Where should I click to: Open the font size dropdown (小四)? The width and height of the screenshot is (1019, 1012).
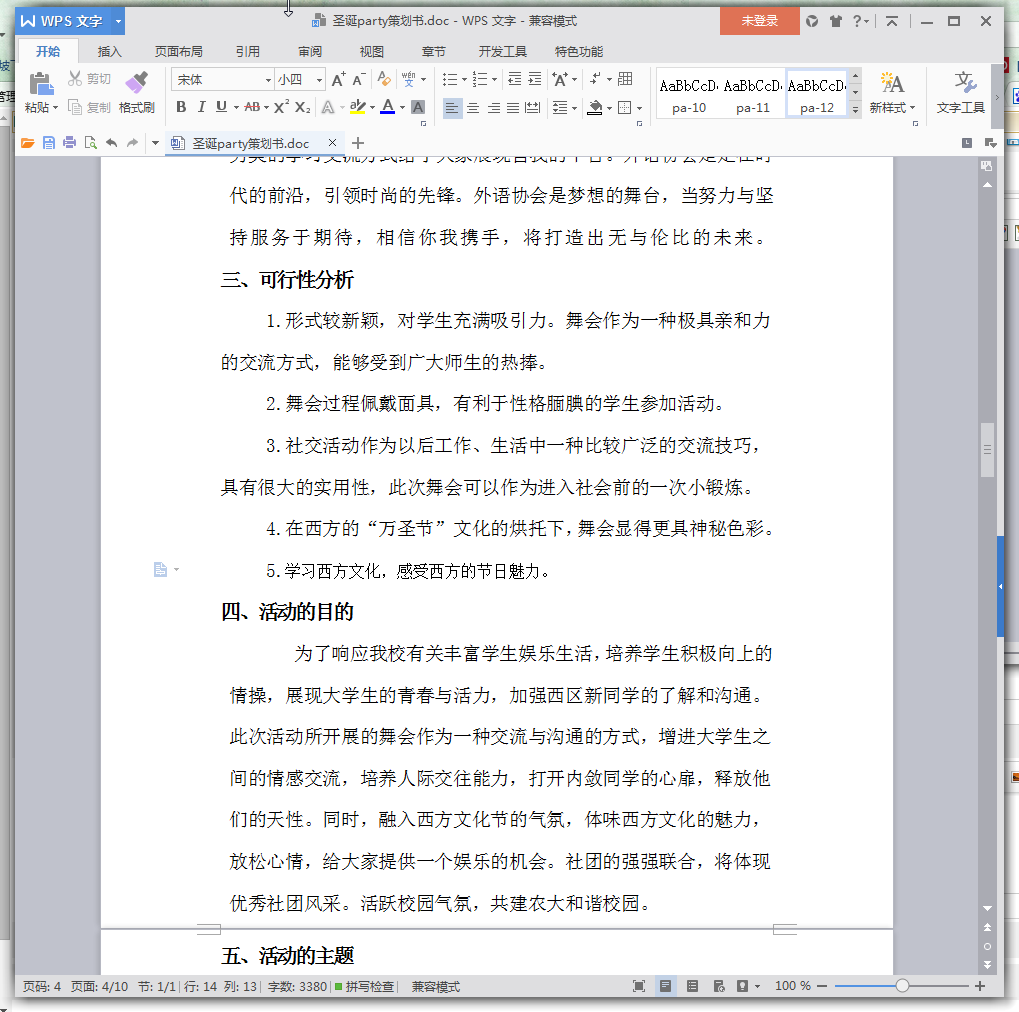pos(319,80)
